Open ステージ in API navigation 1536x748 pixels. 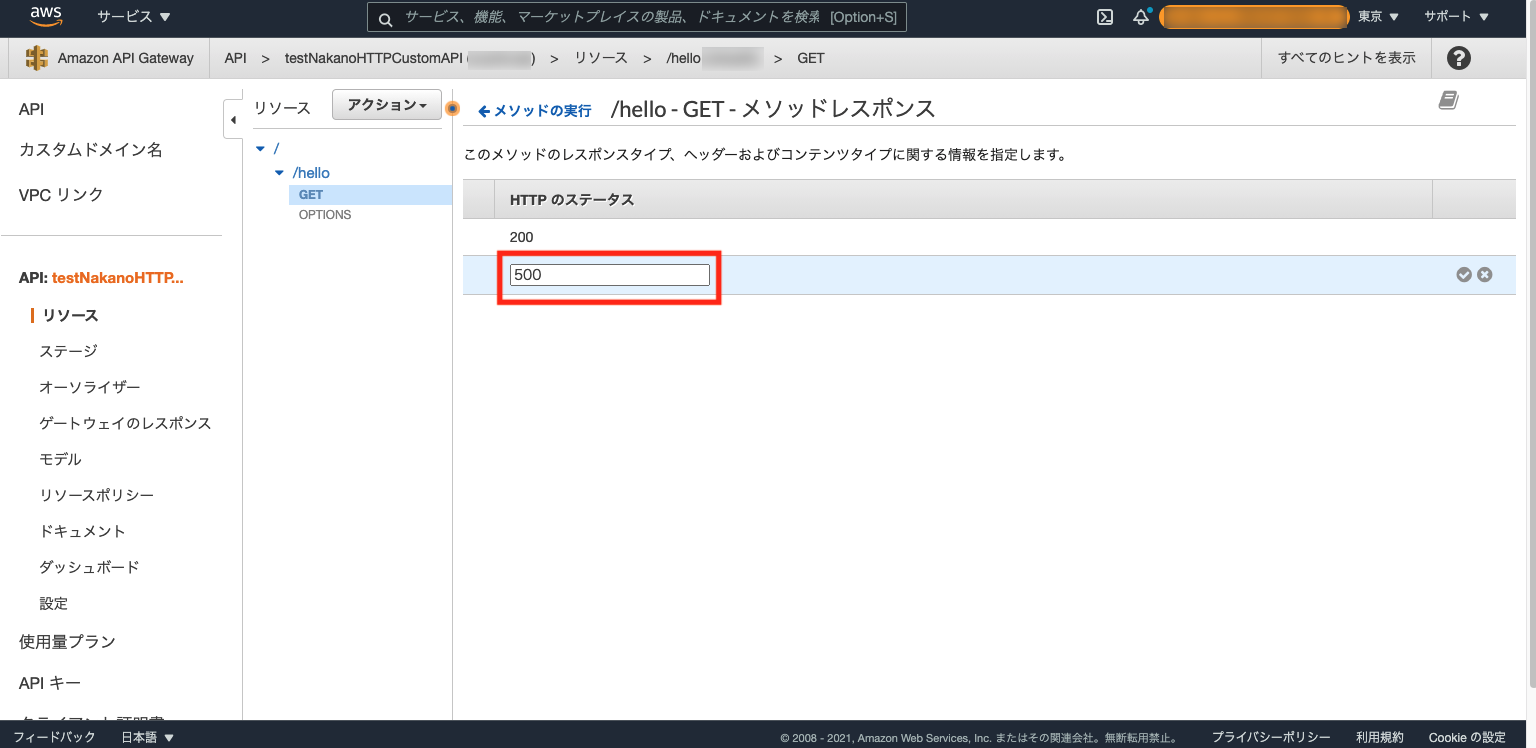click(x=68, y=351)
